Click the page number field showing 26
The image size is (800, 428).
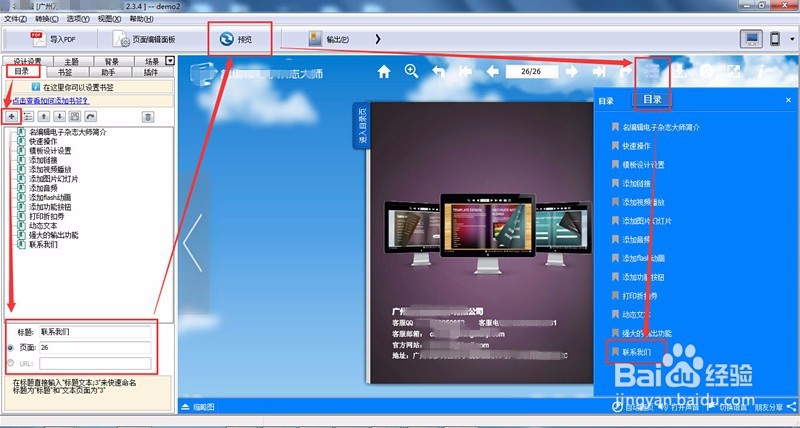[95, 348]
